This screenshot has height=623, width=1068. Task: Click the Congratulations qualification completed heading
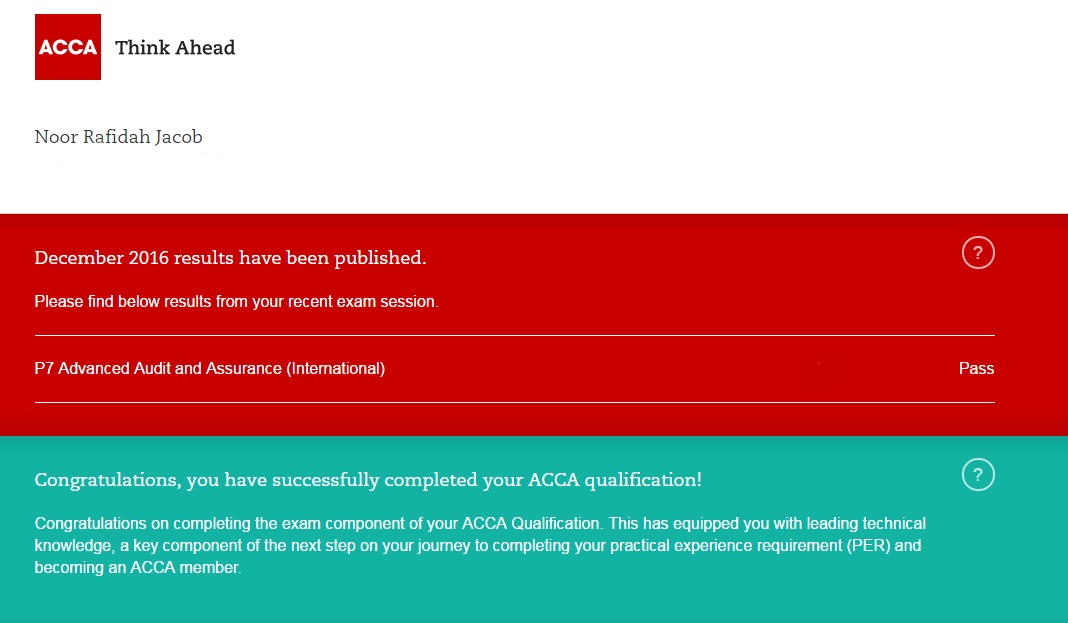coord(368,480)
